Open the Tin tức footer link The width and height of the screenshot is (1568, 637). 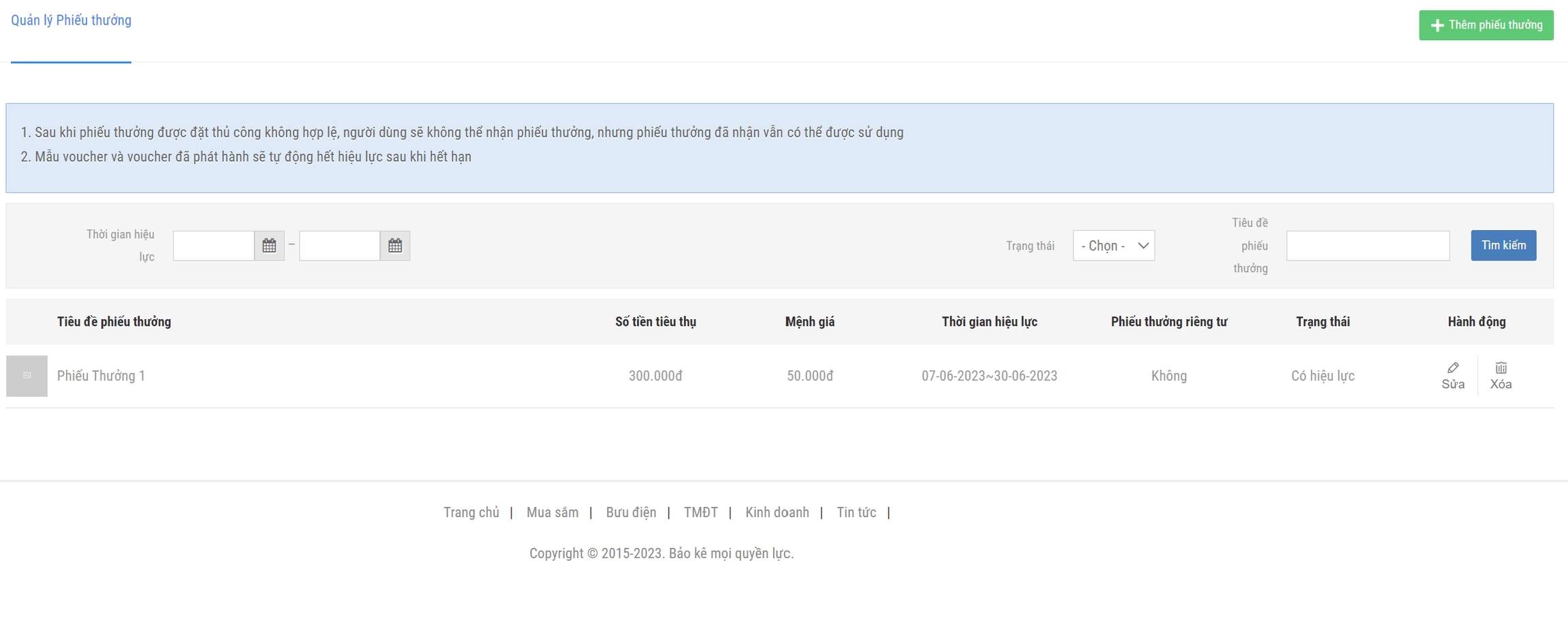(x=856, y=512)
